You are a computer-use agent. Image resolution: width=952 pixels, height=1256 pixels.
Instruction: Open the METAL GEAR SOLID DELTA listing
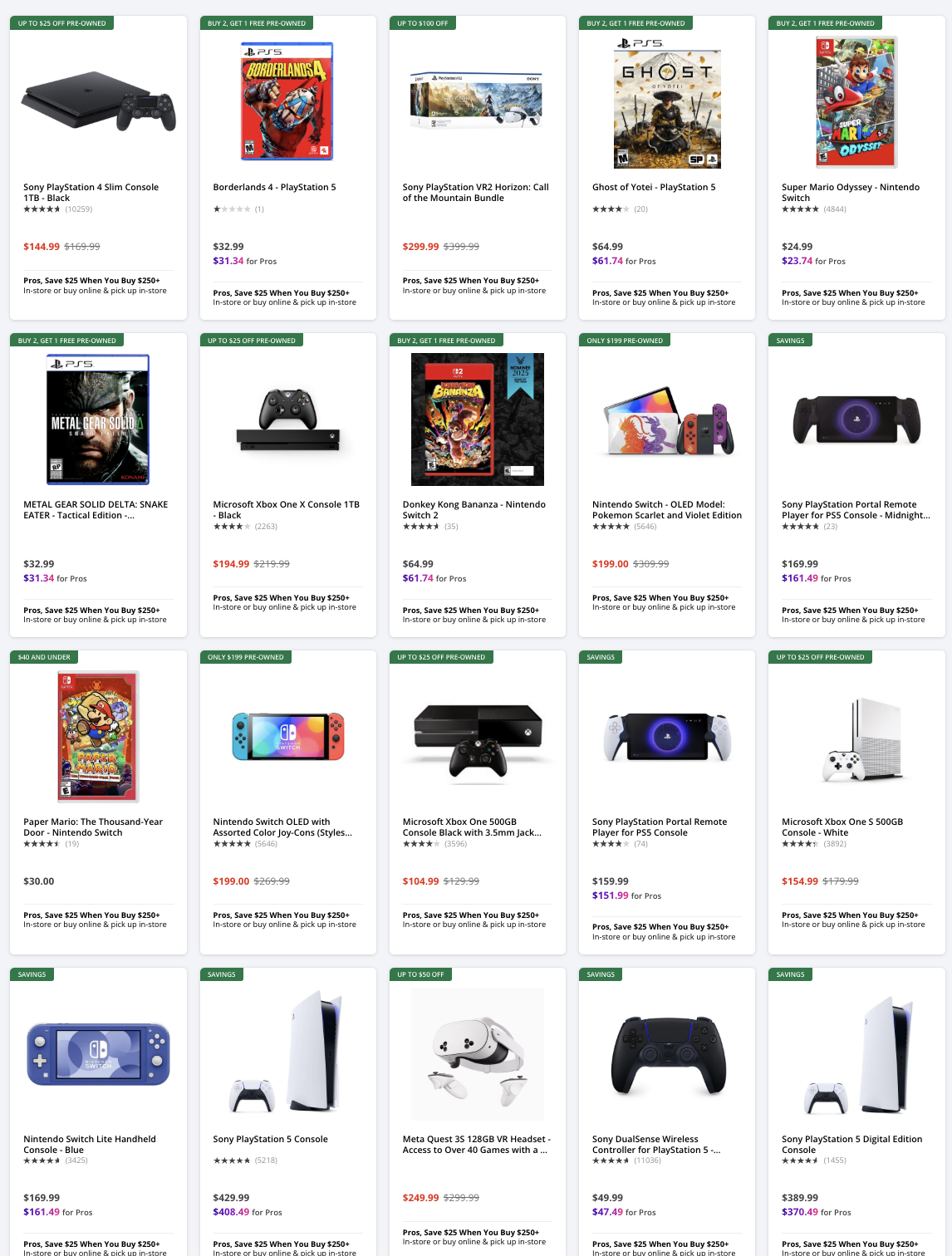[95, 509]
